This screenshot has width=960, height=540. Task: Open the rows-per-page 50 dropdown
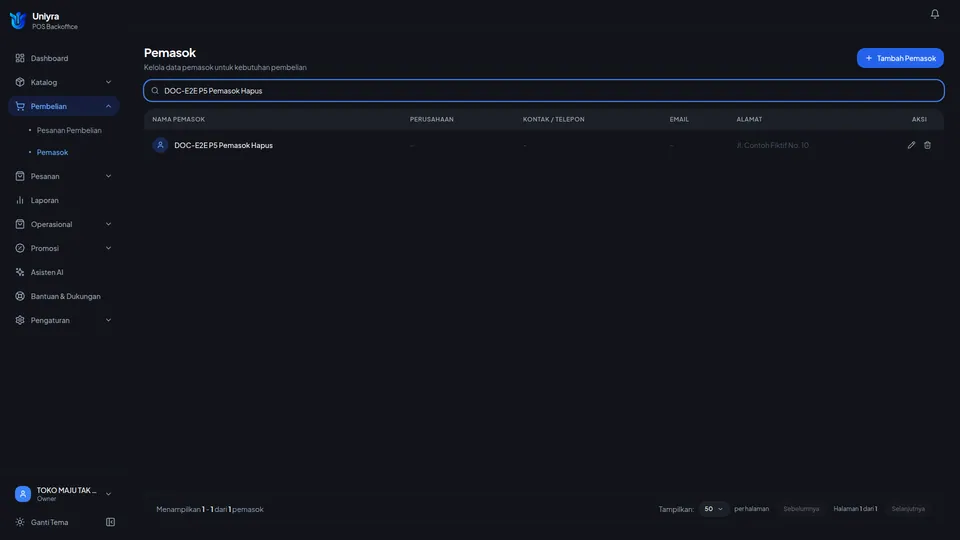[713, 509]
